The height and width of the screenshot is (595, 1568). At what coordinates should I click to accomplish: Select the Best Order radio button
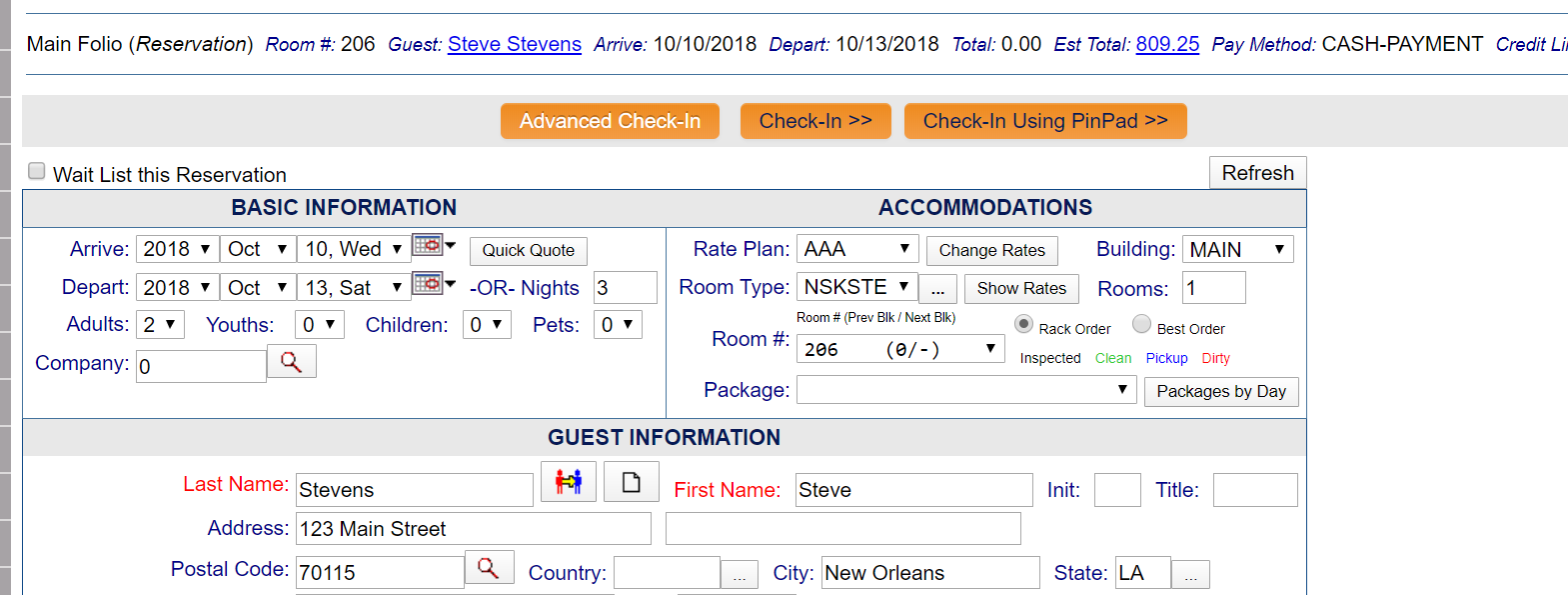(1141, 324)
